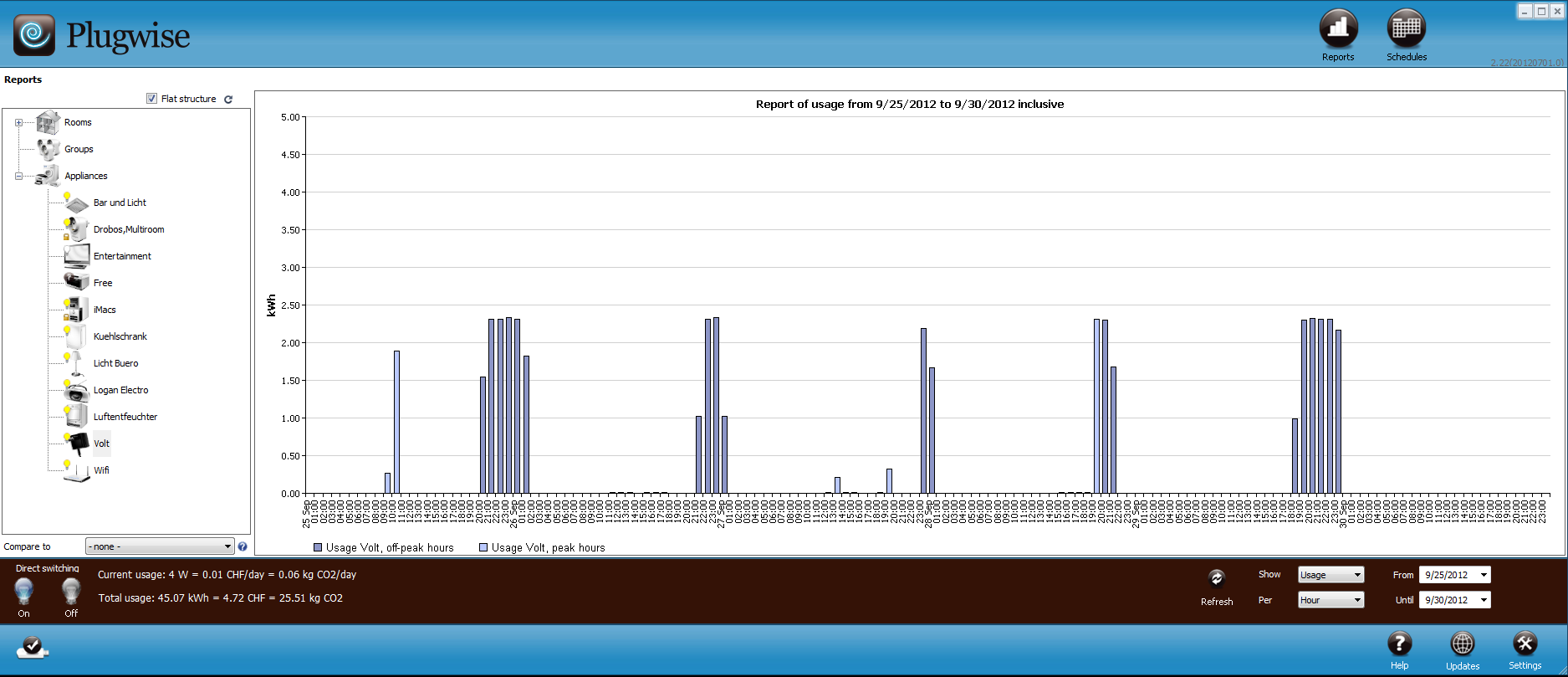The image size is (1568, 677).
Task: Collapse the Appliances tree node
Action: tap(18, 176)
